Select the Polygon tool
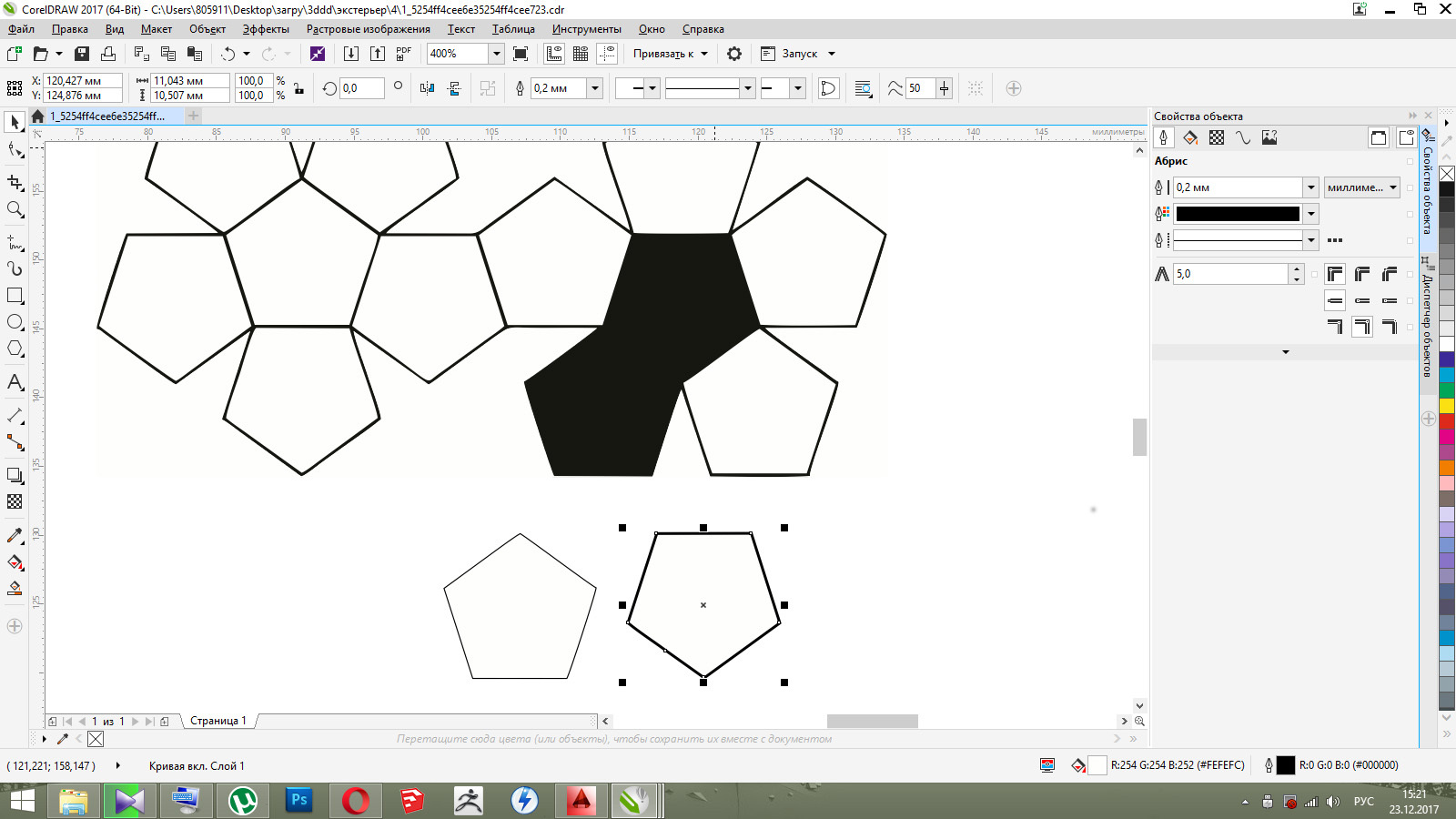Viewport: 1456px width, 819px height. tap(15, 349)
